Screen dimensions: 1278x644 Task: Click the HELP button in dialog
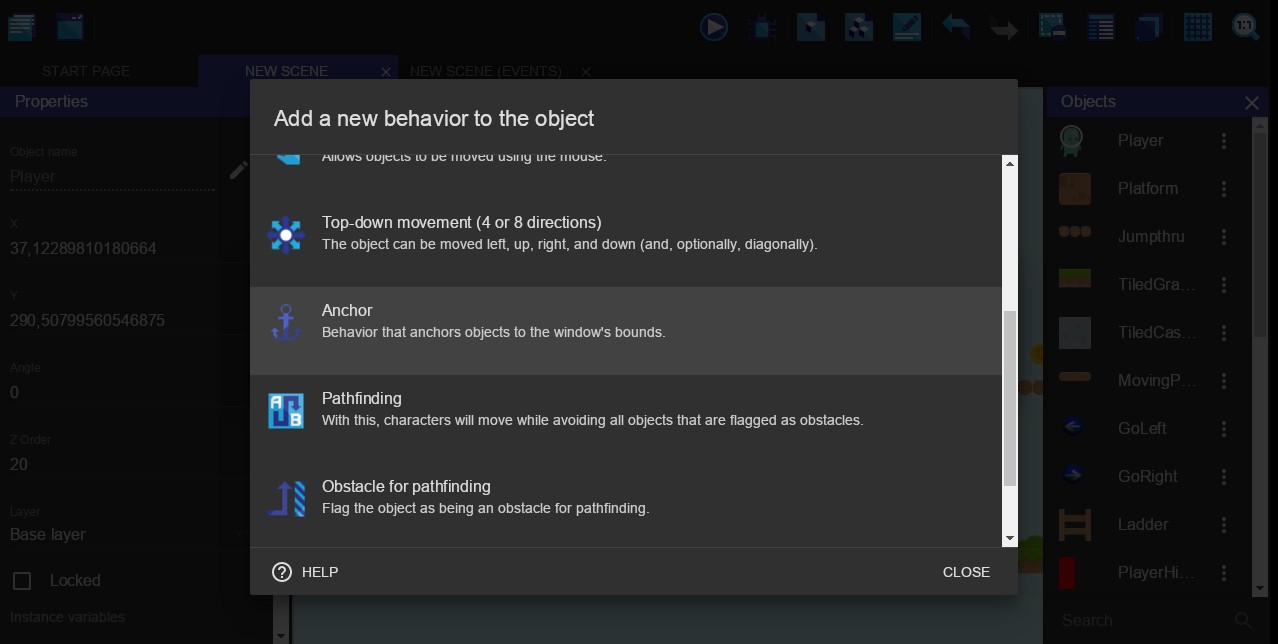coord(305,572)
